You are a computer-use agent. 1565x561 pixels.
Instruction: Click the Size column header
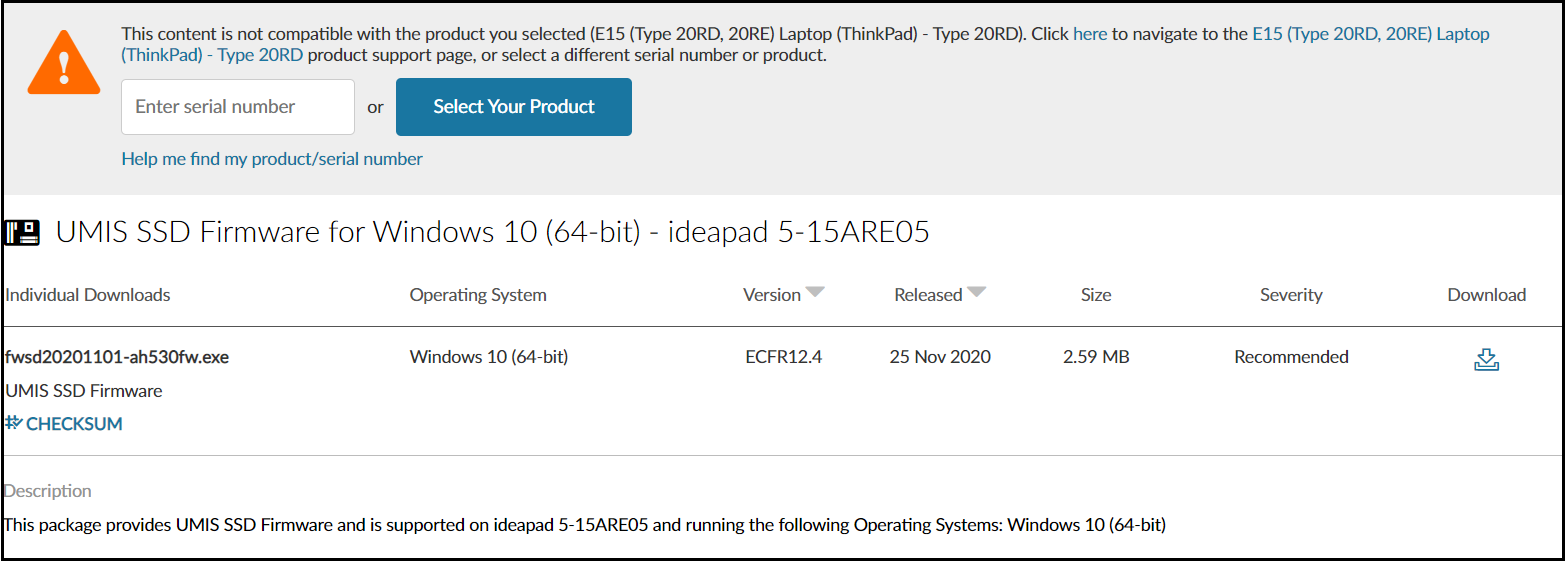pos(1096,295)
